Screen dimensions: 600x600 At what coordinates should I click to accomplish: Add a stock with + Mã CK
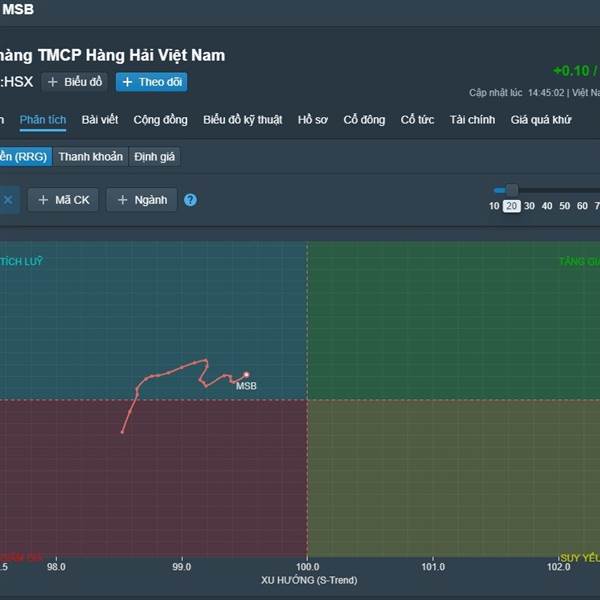pyautogui.click(x=63, y=200)
